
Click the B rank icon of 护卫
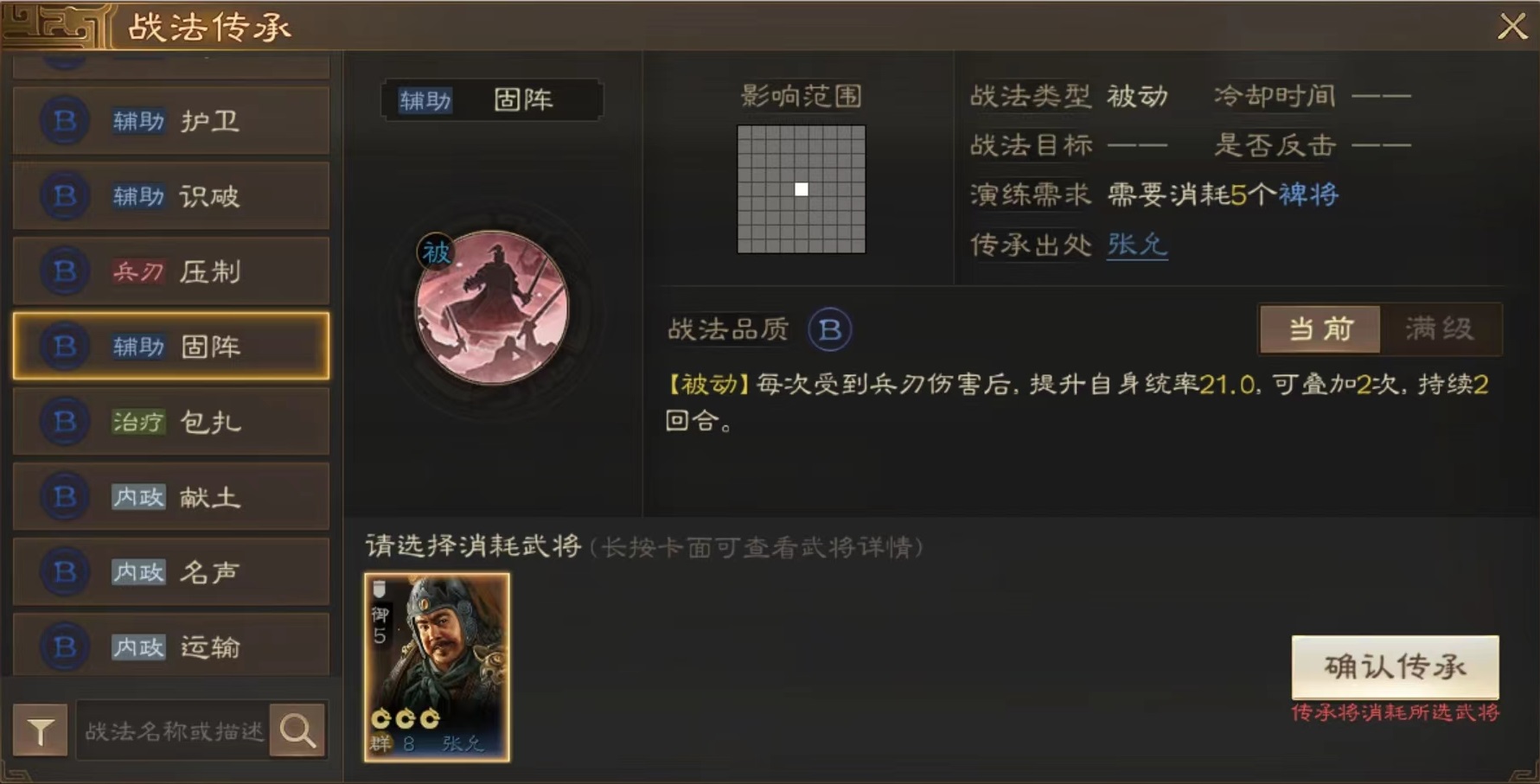click(x=65, y=121)
